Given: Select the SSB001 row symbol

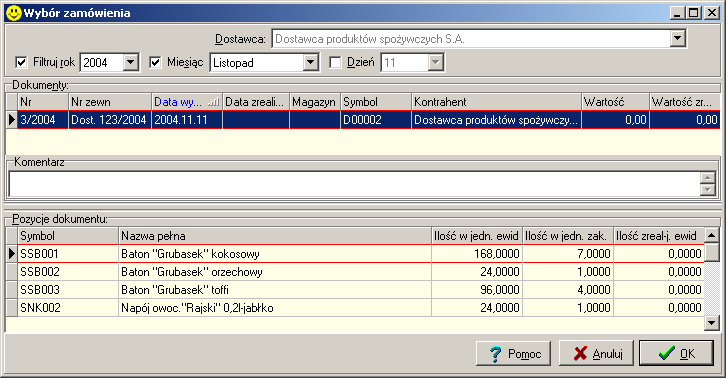Looking at the screenshot, I should coord(68,254).
